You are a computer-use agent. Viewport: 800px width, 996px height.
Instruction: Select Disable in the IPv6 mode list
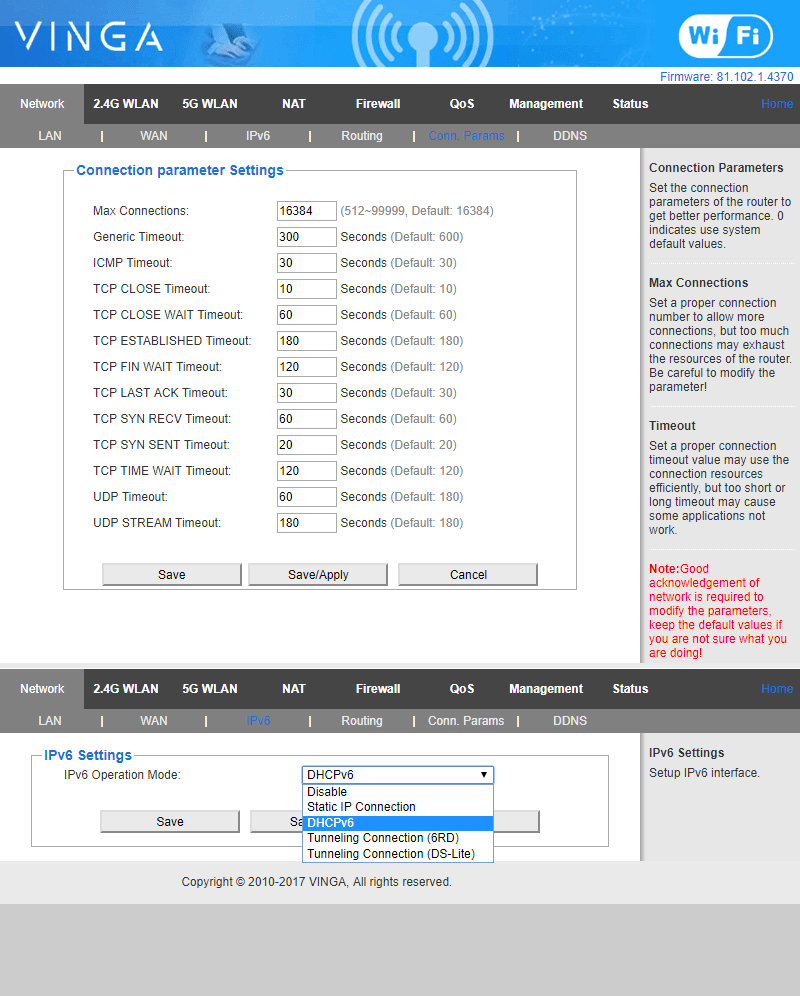pyautogui.click(x=327, y=792)
